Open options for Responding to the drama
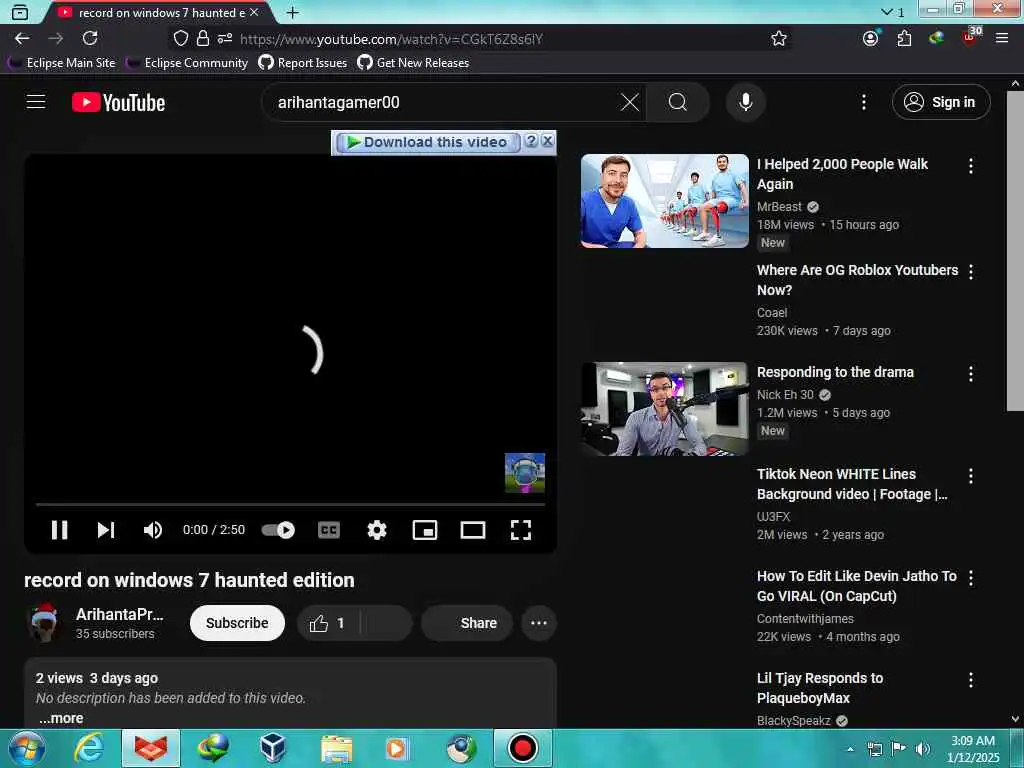This screenshot has height=768, width=1024. click(x=970, y=374)
